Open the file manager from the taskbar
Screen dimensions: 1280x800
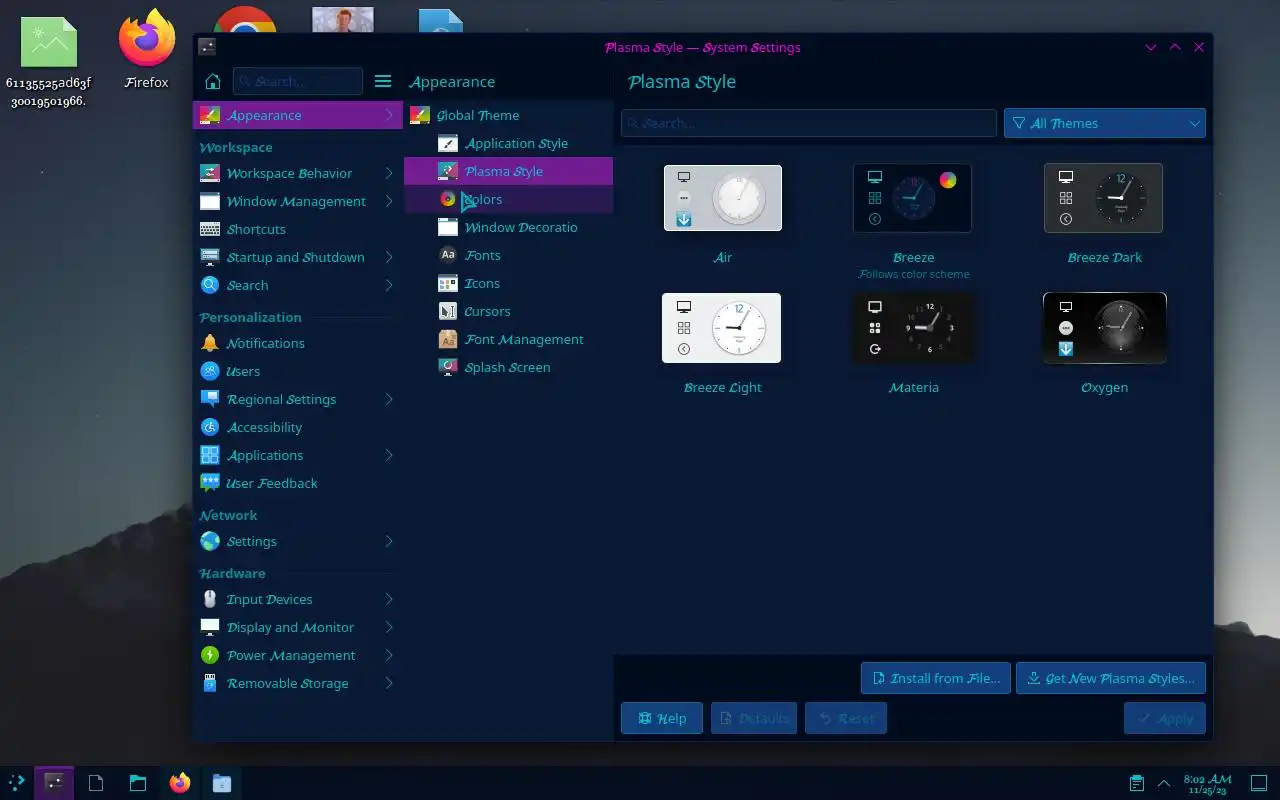[x=138, y=783]
